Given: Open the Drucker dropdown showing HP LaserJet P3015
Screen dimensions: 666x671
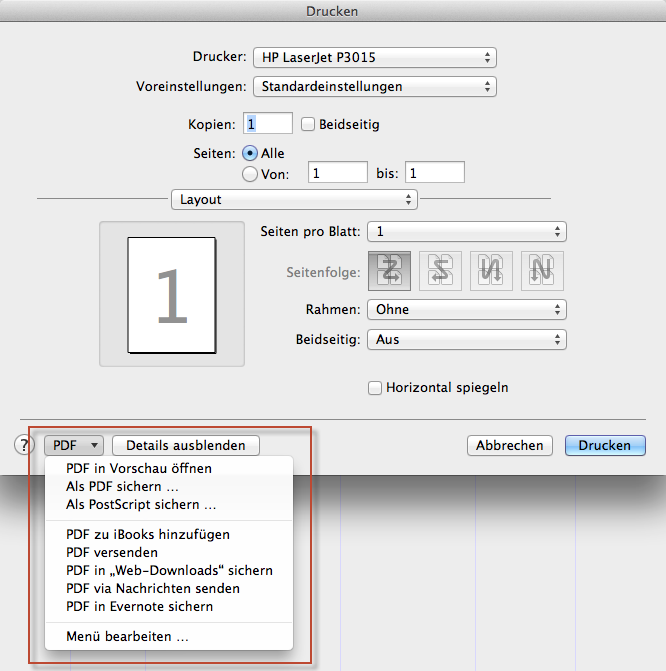Looking at the screenshot, I should pos(374,58).
